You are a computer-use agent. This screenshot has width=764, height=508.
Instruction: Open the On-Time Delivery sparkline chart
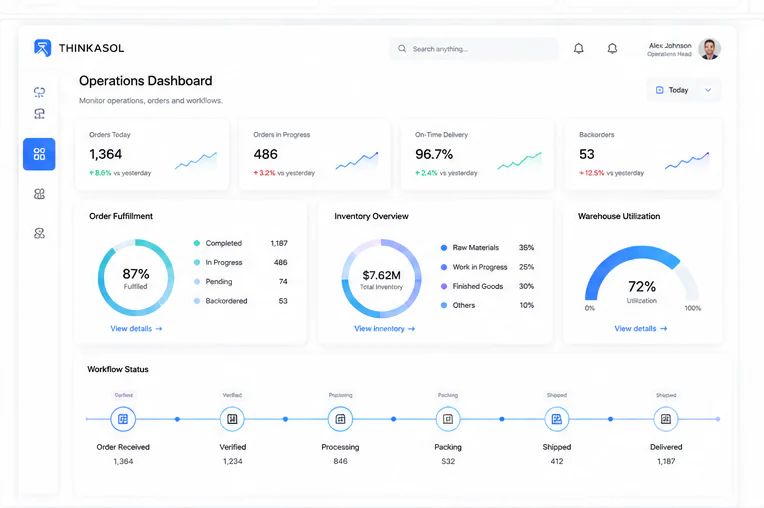pyautogui.click(x=519, y=161)
